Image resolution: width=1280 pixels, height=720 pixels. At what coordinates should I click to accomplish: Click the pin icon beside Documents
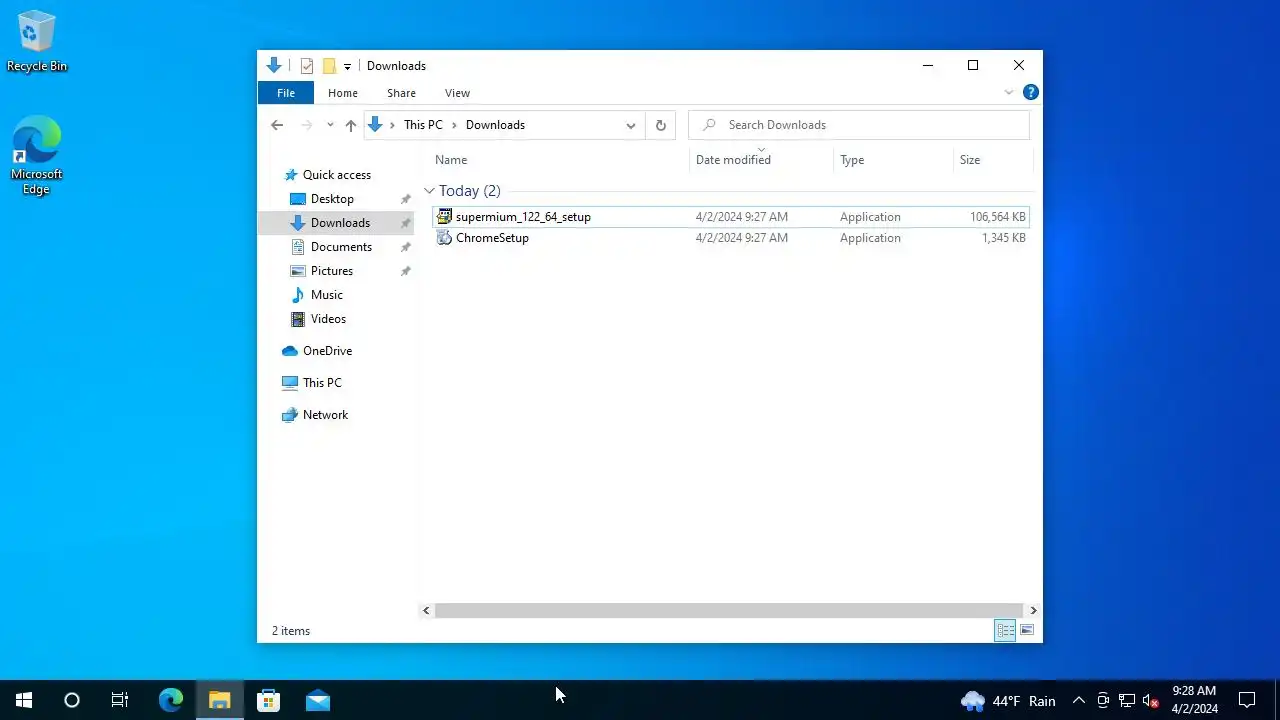[x=405, y=247]
